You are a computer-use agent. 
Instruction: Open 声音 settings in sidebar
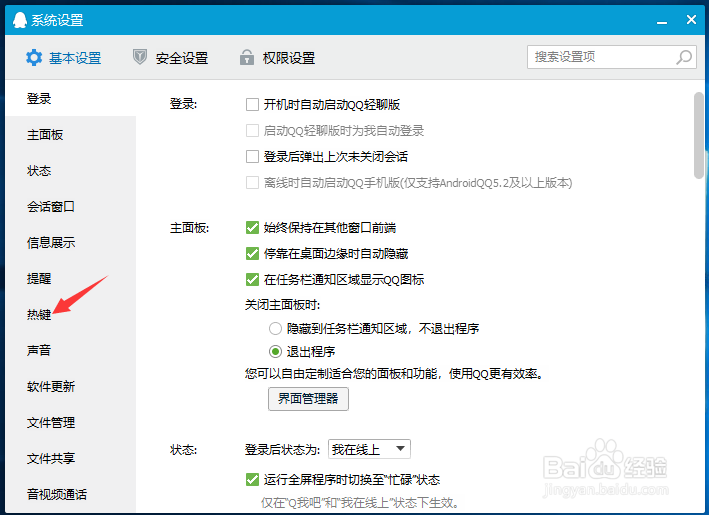tap(71, 350)
